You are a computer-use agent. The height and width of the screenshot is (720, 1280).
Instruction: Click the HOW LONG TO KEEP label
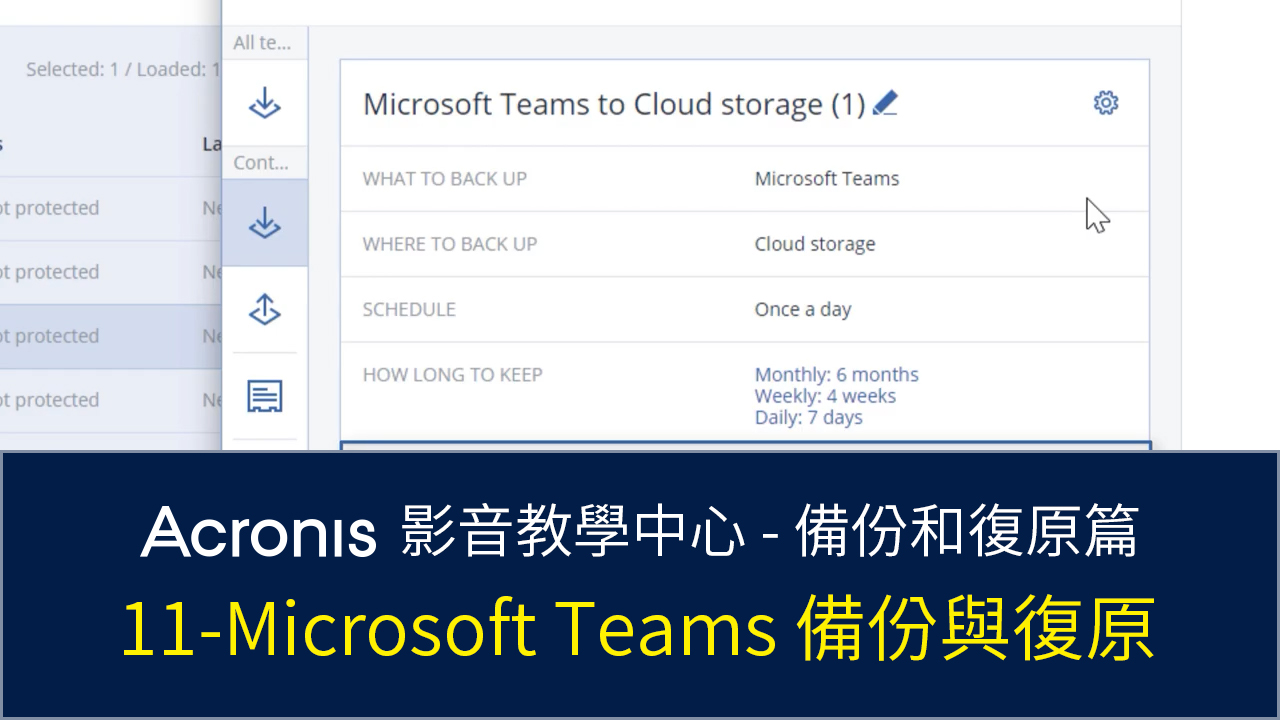pos(452,375)
